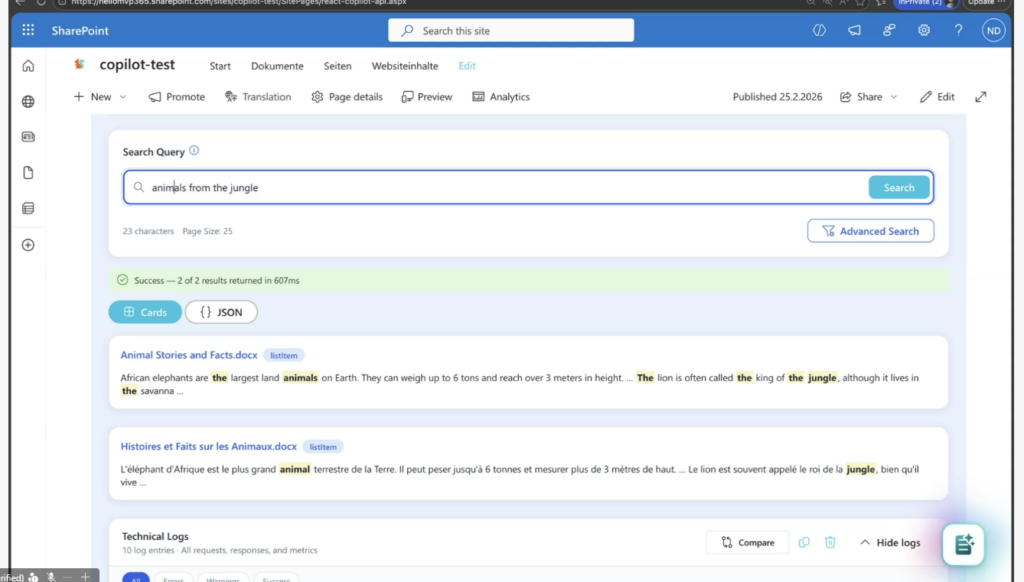The height and width of the screenshot is (582, 1024).
Task: Open the Share dropdown chevron
Action: 894,97
